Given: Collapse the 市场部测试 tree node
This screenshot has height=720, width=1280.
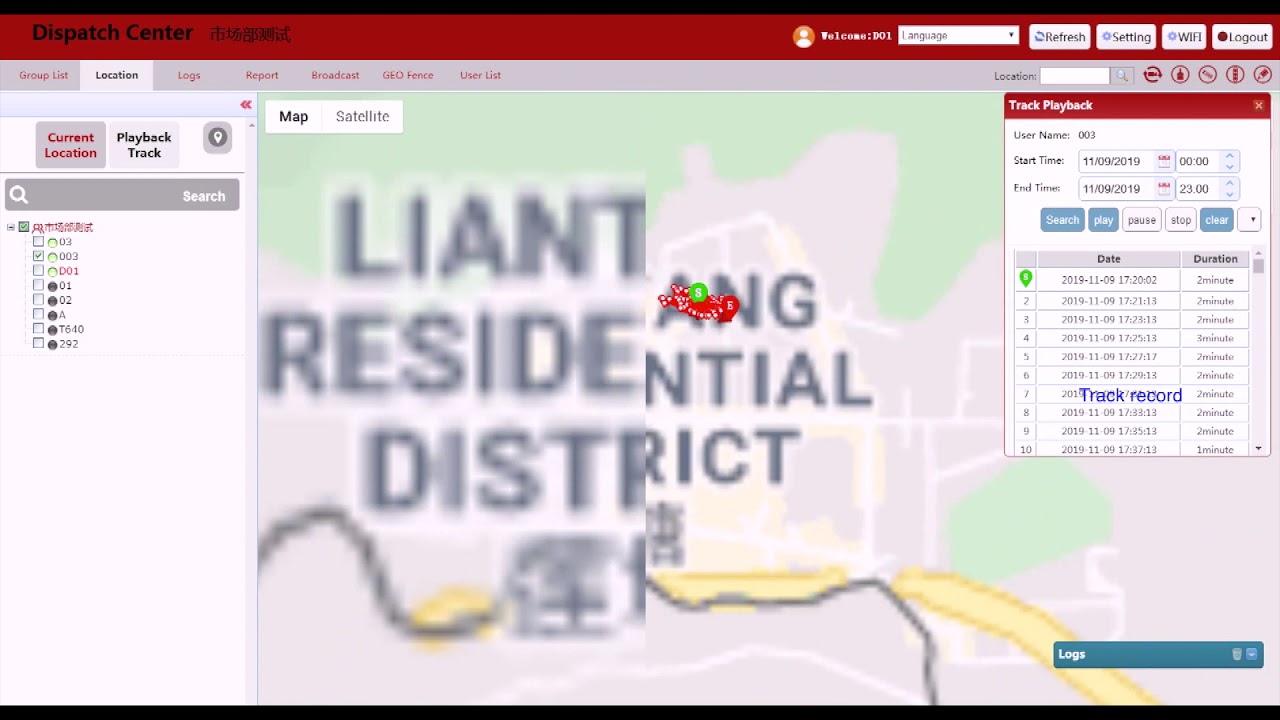Looking at the screenshot, I should tap(11, 227).
